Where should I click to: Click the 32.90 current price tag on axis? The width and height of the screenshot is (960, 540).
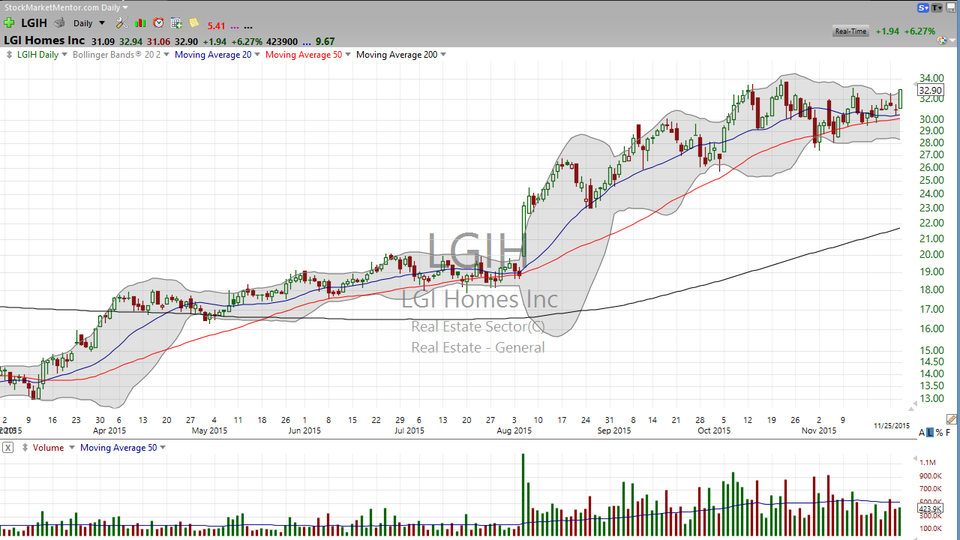[x=930, y=90]
